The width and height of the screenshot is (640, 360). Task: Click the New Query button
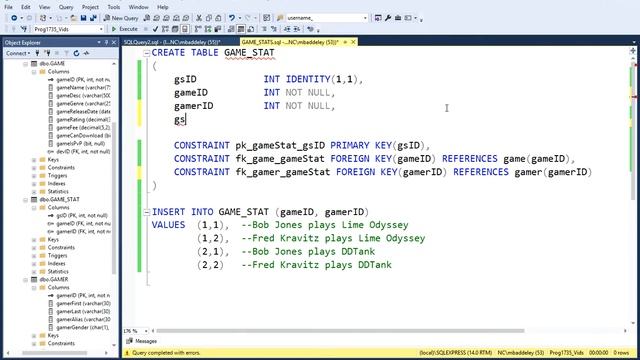121,18
